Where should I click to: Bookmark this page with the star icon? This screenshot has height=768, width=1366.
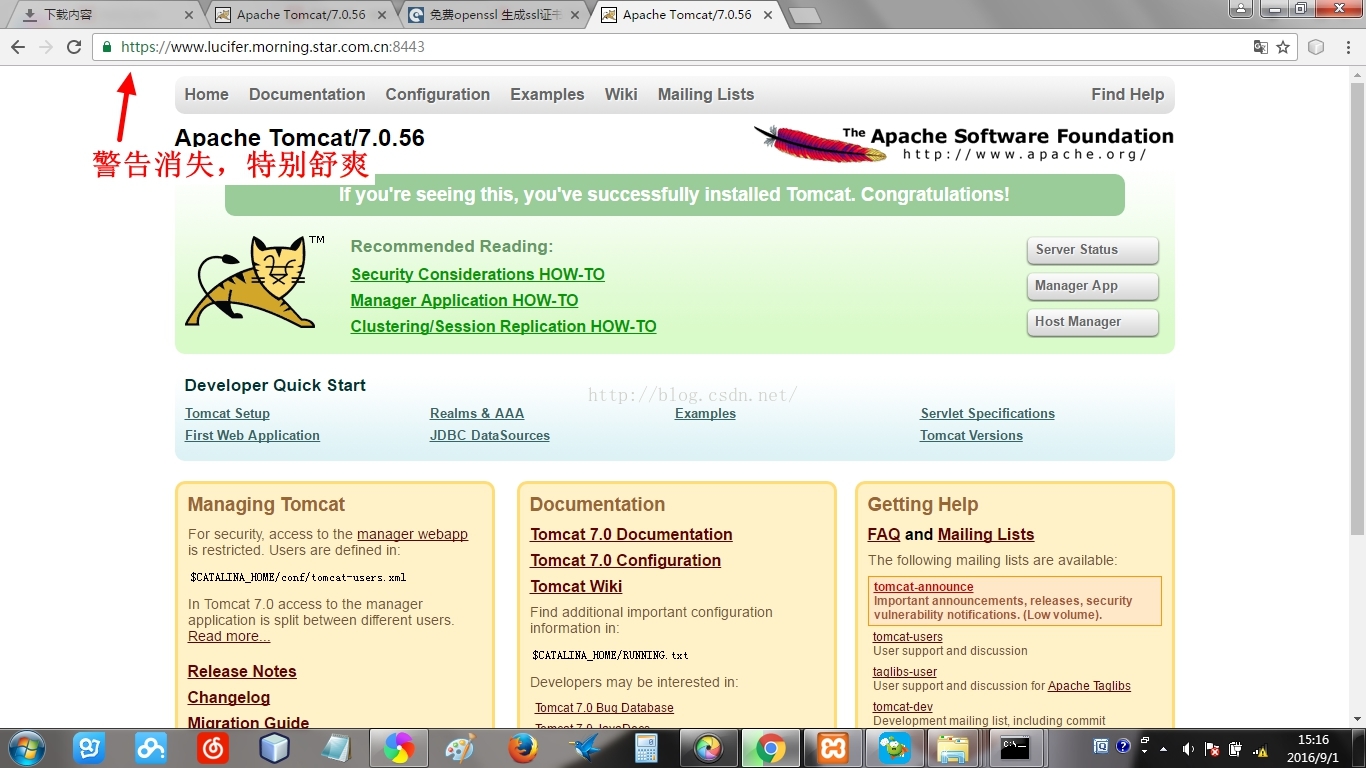tap(1283, 47)
